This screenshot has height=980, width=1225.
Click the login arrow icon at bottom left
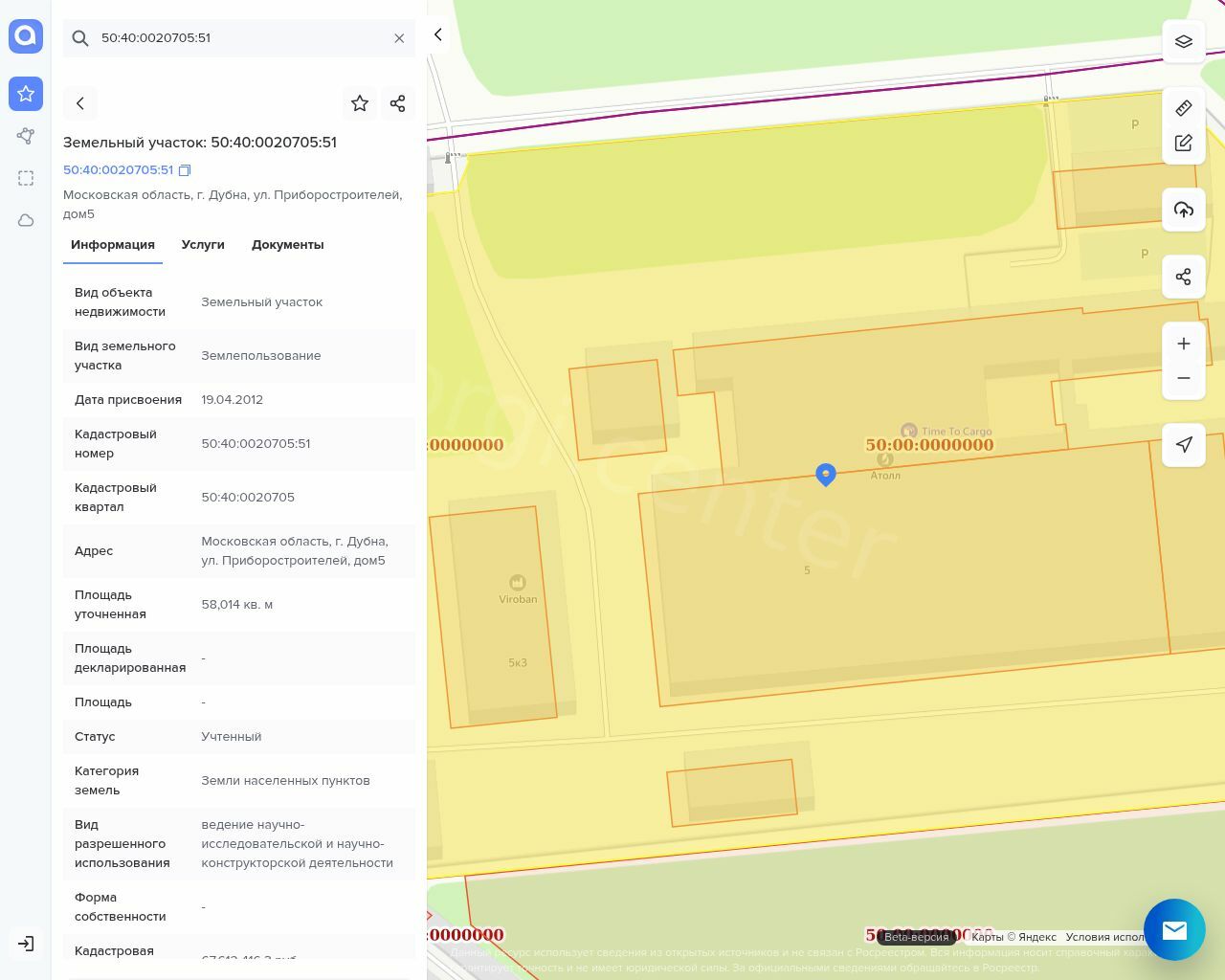(26, 944)
